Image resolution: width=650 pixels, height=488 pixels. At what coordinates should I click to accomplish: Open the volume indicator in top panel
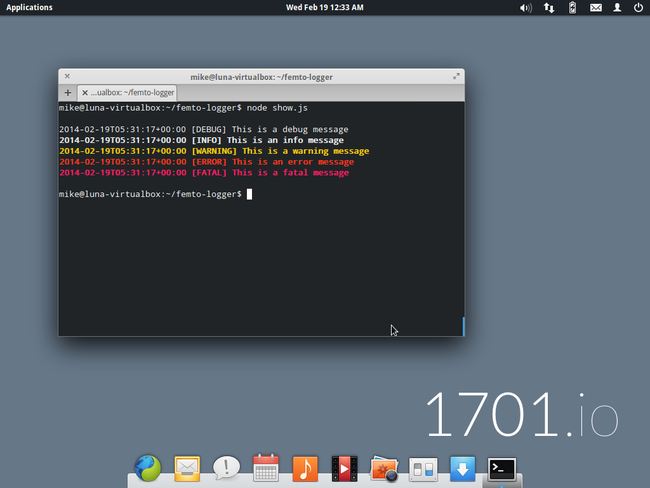pyautogui.click(x=526, y=7)
